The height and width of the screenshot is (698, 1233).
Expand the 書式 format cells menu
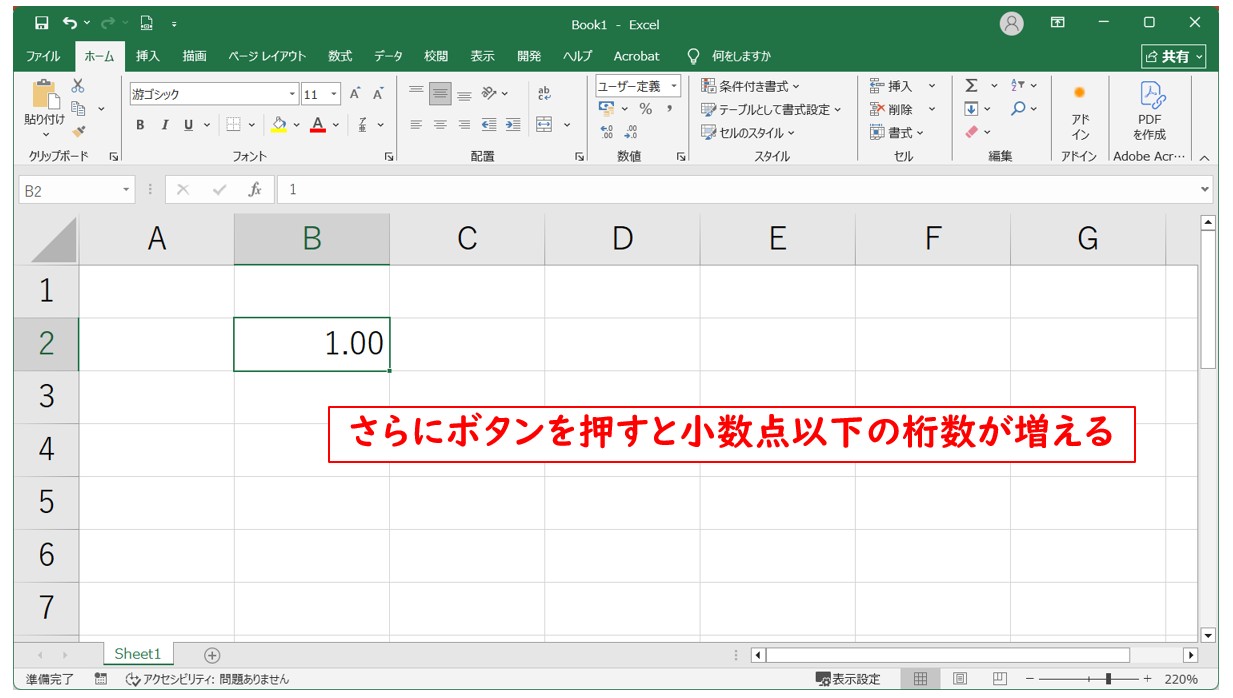pos(897,132)
